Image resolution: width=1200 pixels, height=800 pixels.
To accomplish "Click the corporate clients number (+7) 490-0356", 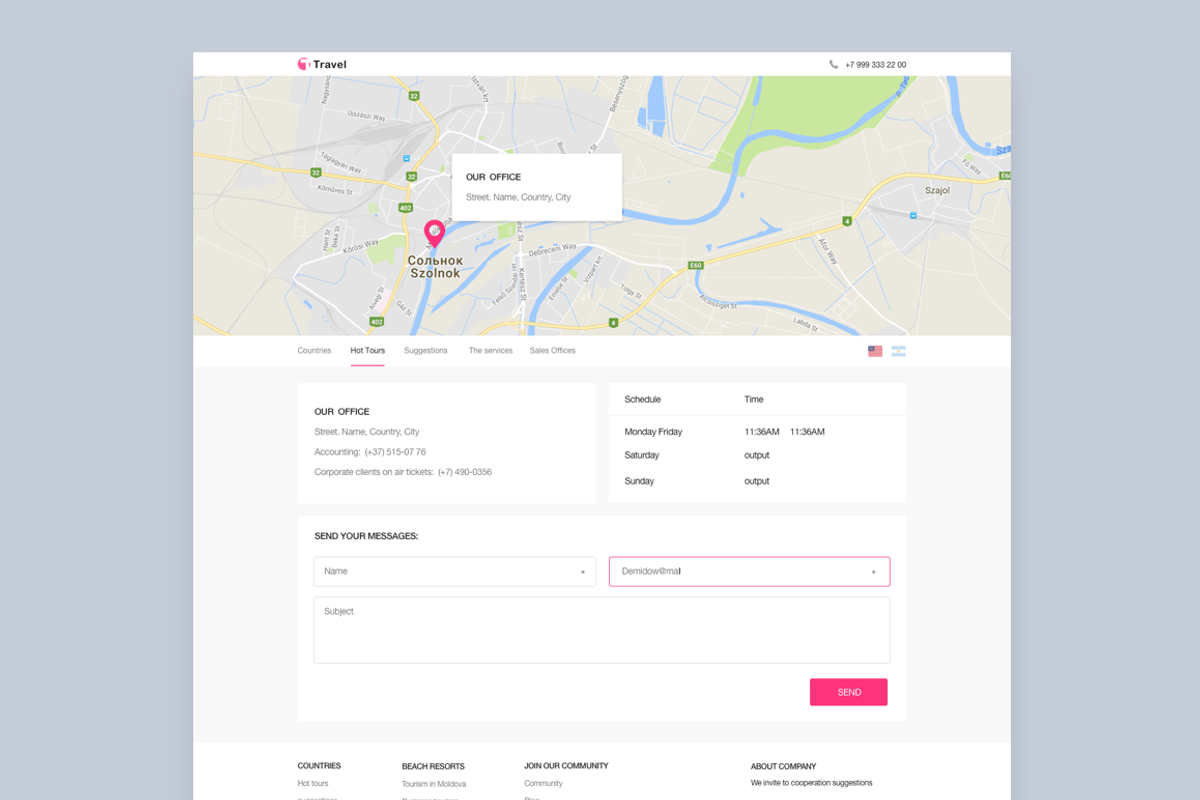I will [465, 472].
